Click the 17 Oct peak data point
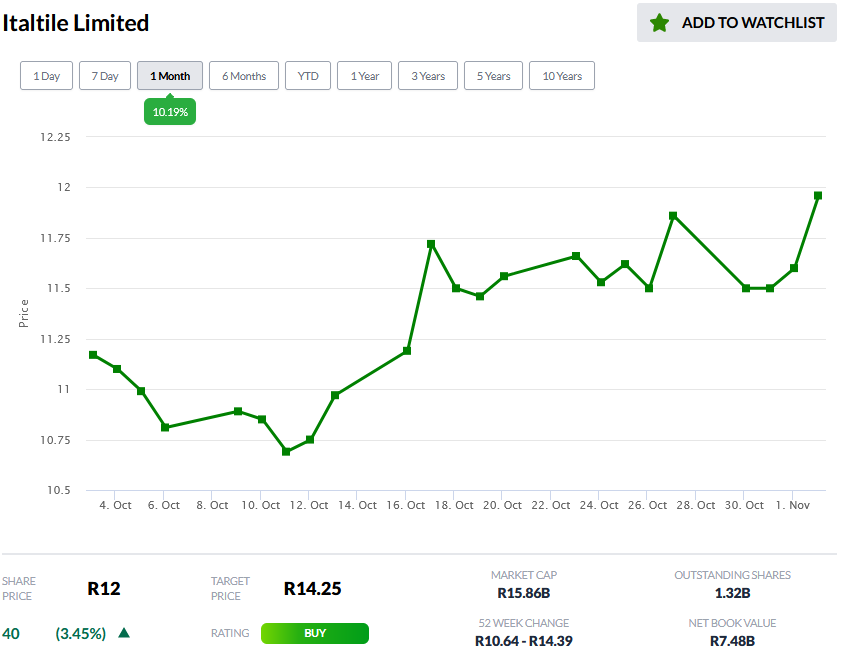 pos(431,244)
